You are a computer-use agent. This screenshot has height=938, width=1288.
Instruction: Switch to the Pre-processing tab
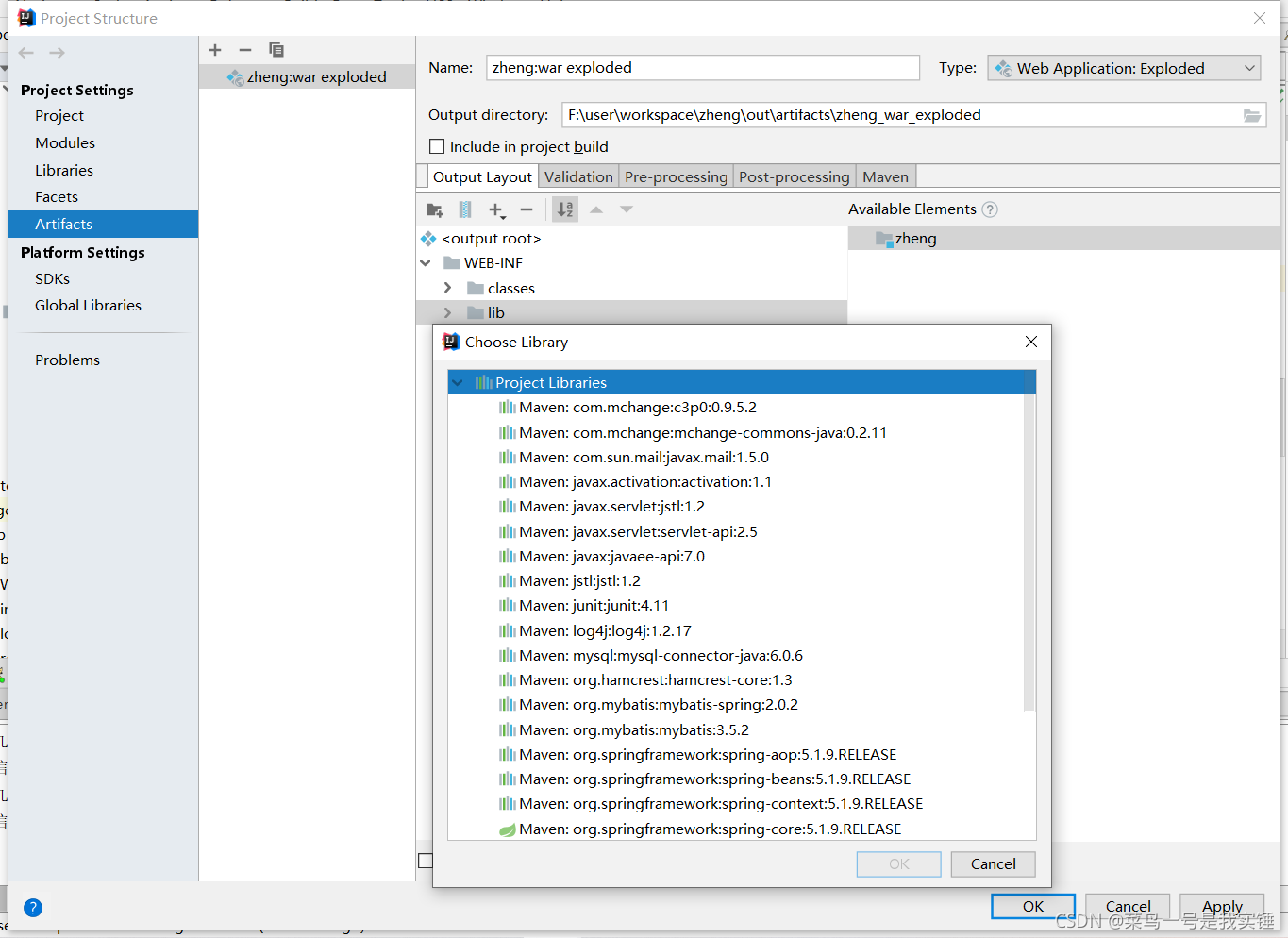pyautogui.click(x=675, y=176)
